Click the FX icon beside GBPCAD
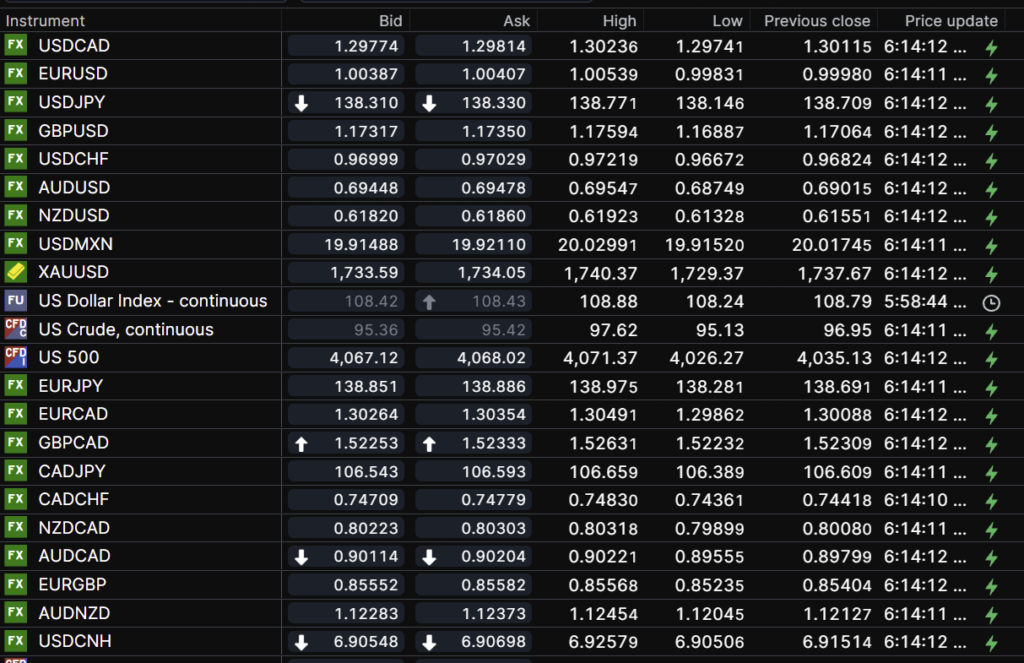This screenshot has height=663, width=1024. [15, 443]
